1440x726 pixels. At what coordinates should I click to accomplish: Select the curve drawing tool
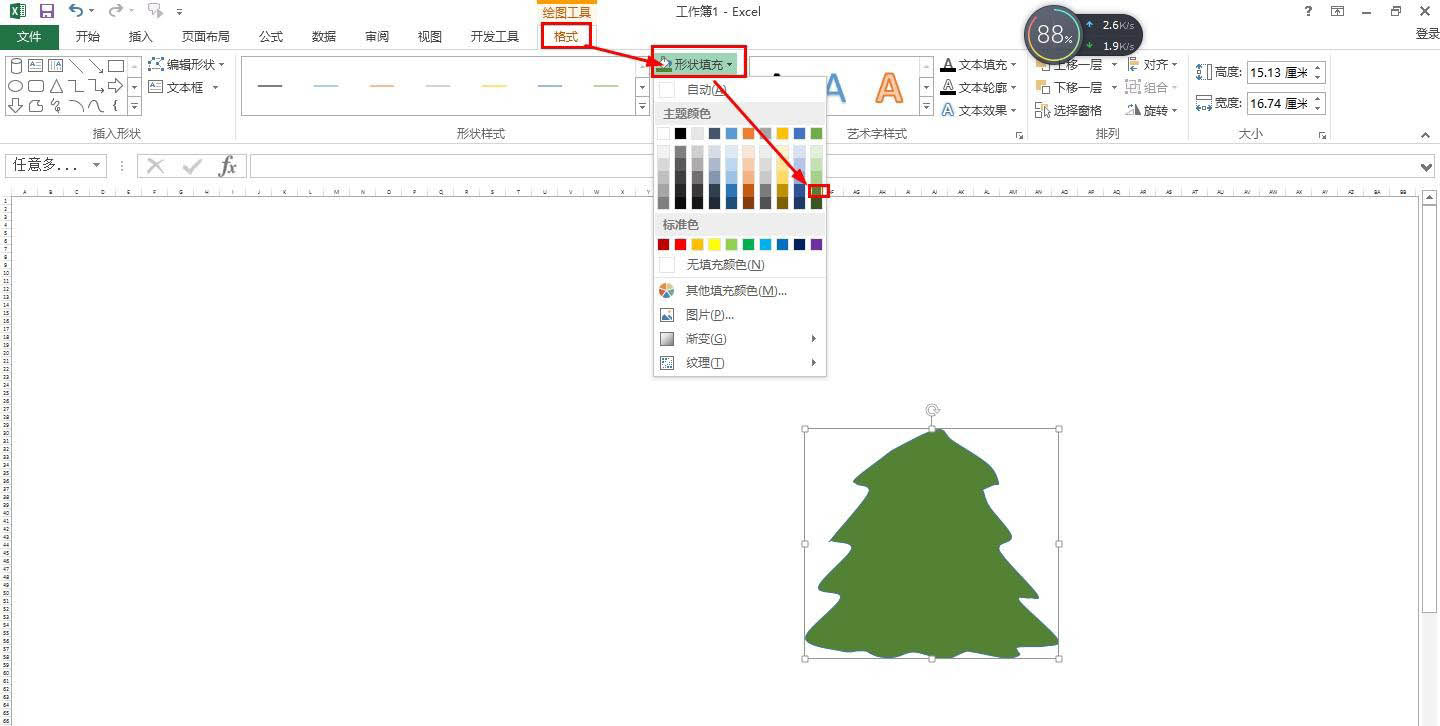coord(78,104)
